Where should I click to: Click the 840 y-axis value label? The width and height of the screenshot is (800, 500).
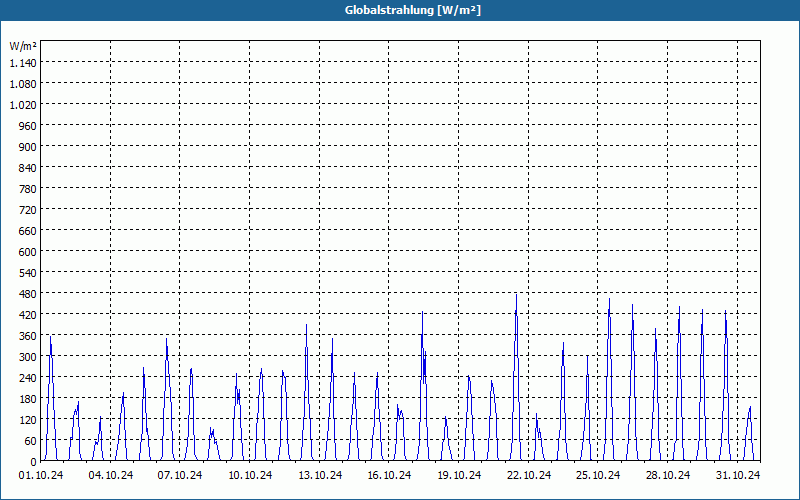[x=28, y=167]
